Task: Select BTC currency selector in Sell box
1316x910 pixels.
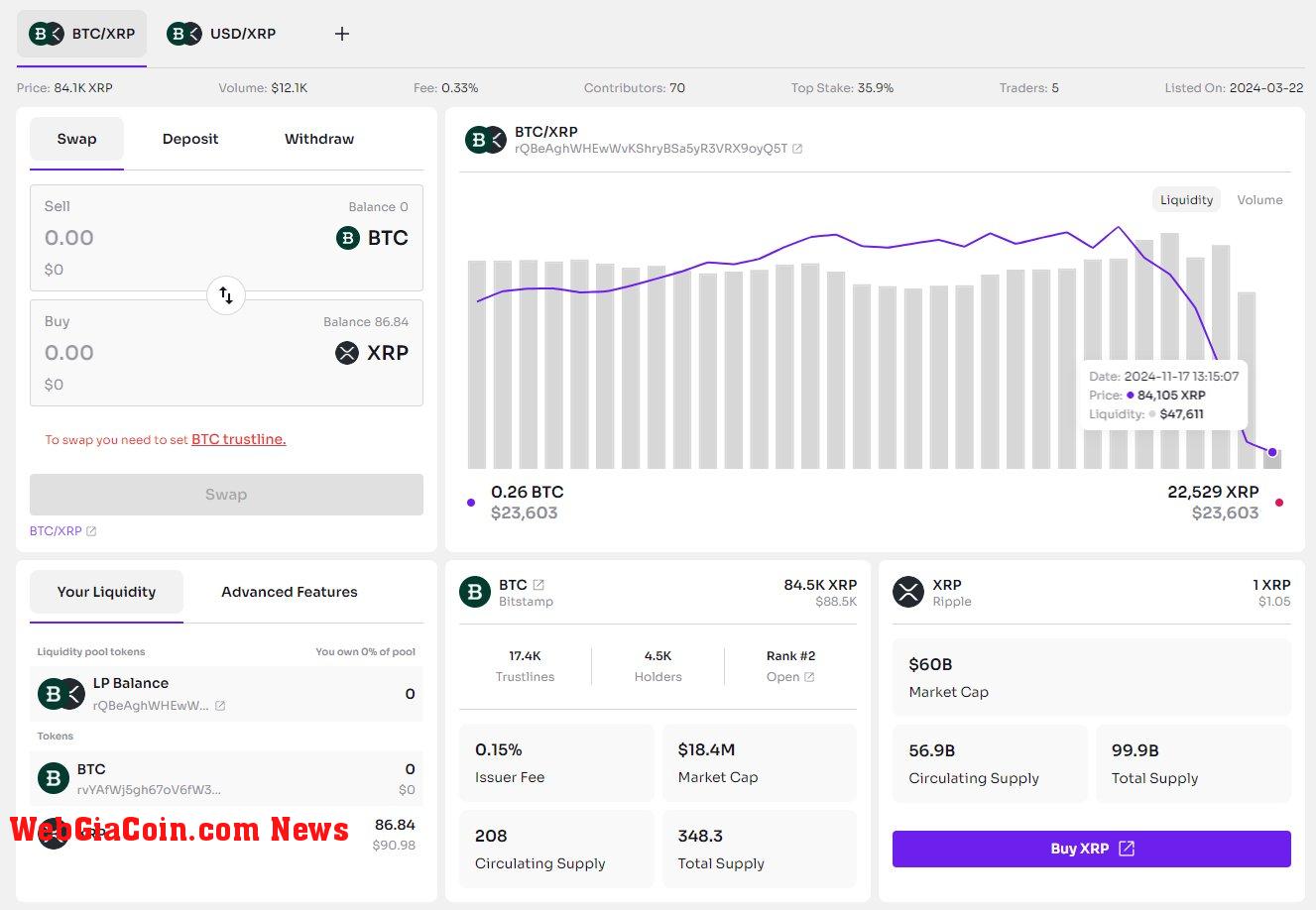Action: (373, 238)
